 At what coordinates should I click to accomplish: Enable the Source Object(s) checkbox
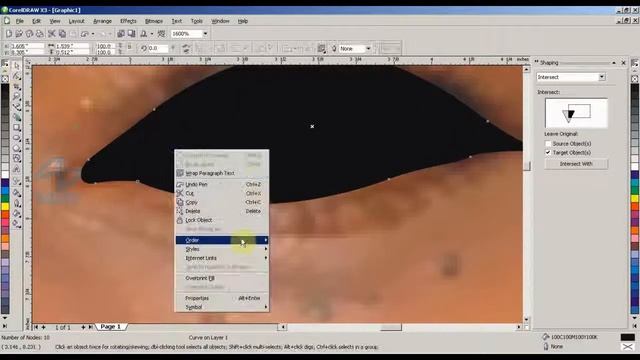(548, 144)
